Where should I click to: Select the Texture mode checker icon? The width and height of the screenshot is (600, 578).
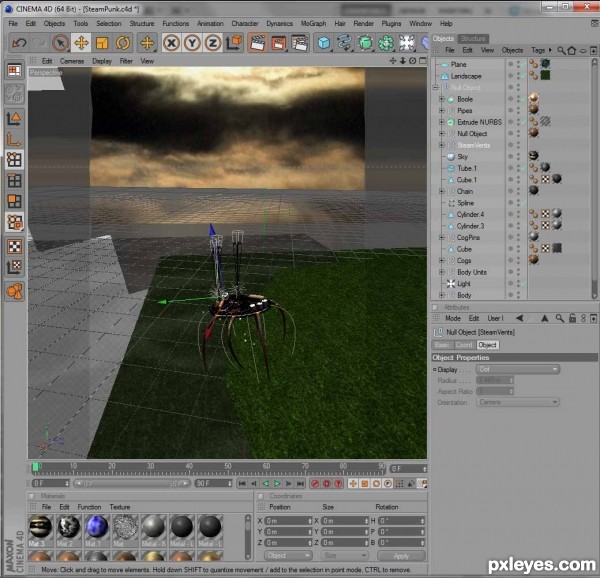(15, 246)
